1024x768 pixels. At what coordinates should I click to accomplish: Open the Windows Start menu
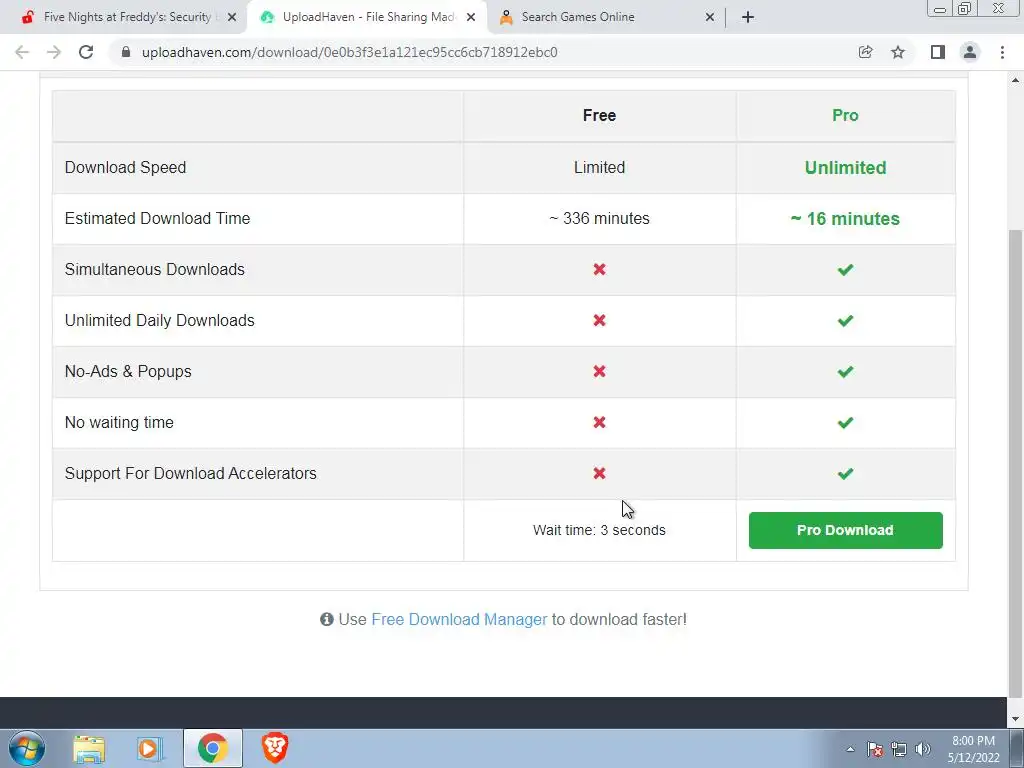coord(27,748)
